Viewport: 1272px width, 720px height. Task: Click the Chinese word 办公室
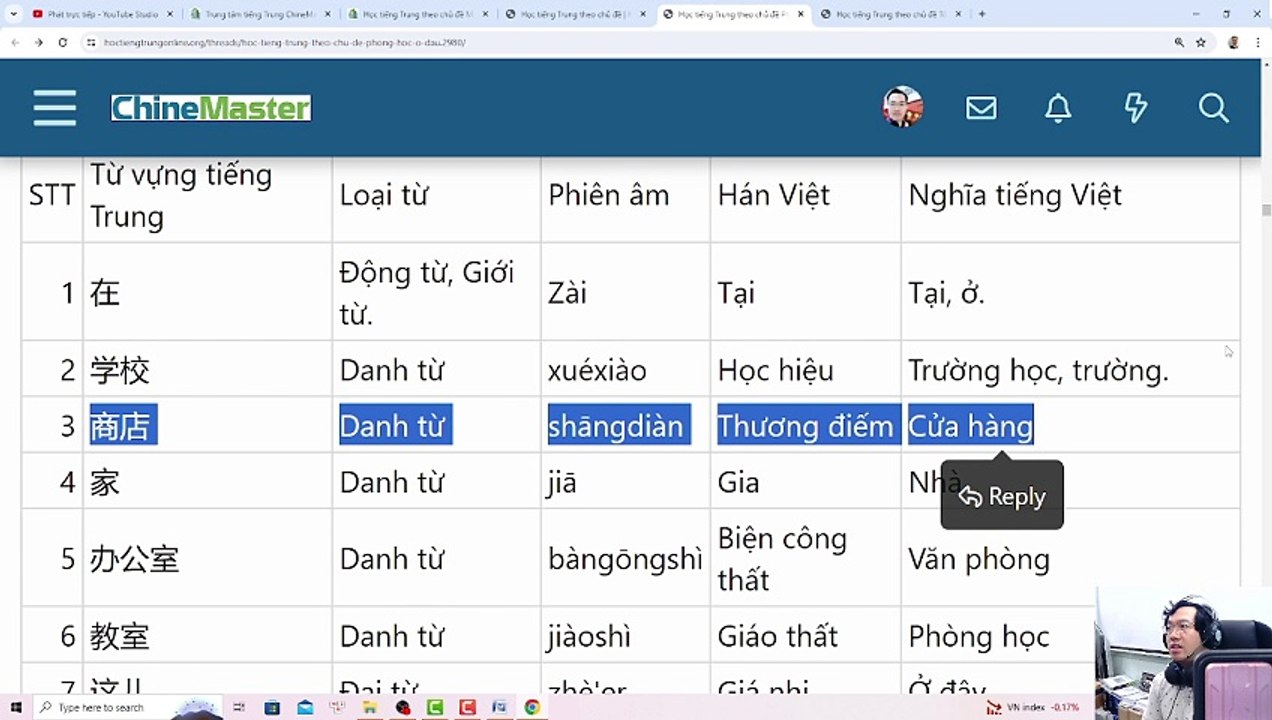135,558
